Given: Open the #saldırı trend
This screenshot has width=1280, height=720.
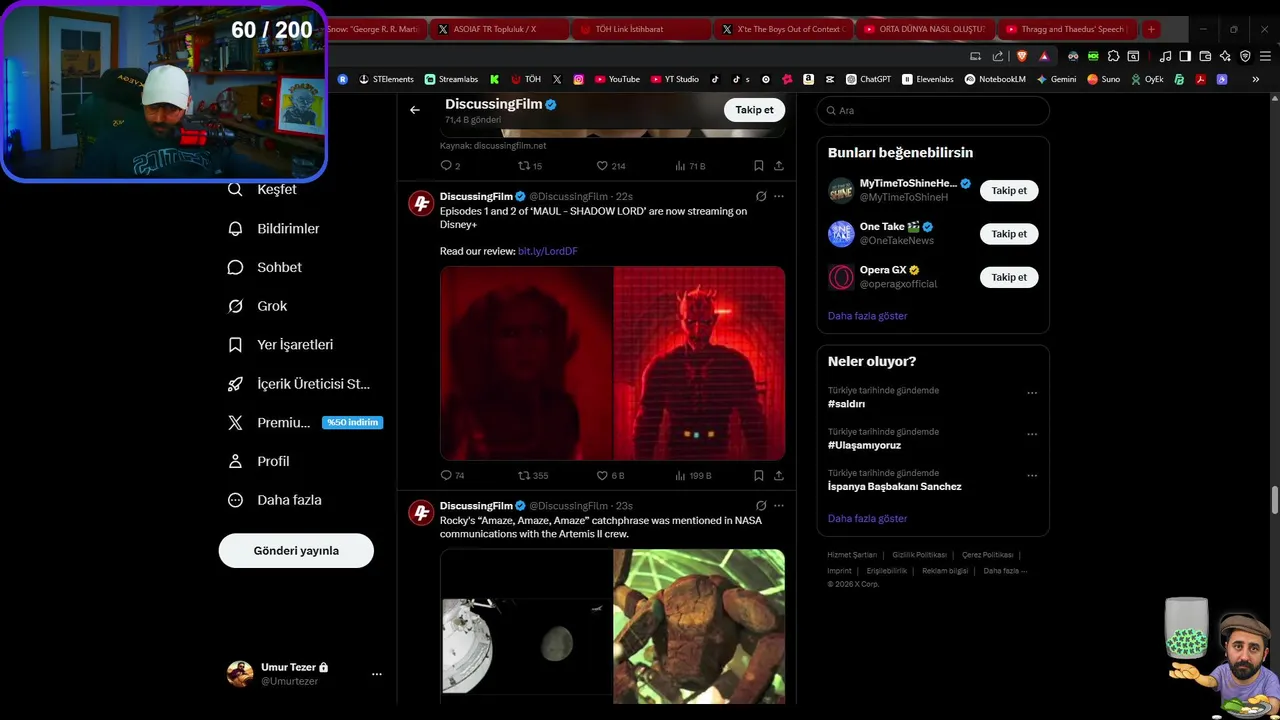Looking at the screenshot, I should click(x=846, y=404).
